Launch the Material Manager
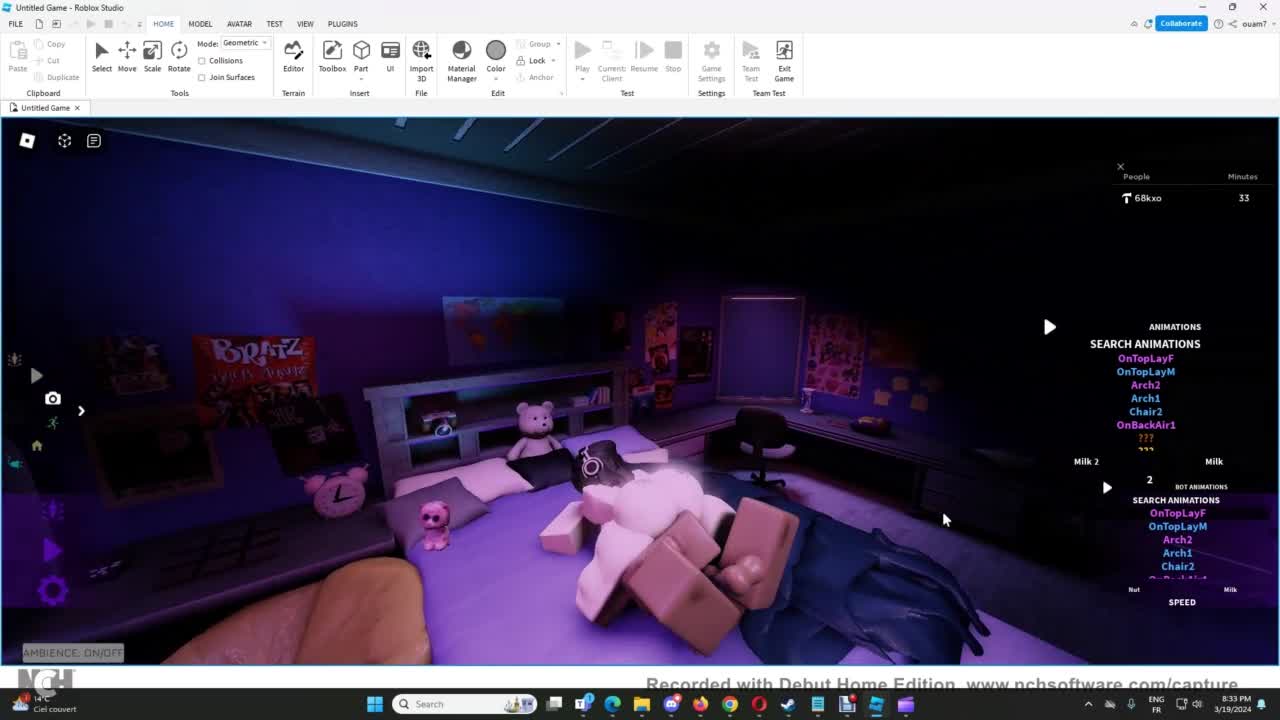This screenshot has width=1280, height=720. click(461, 58)
